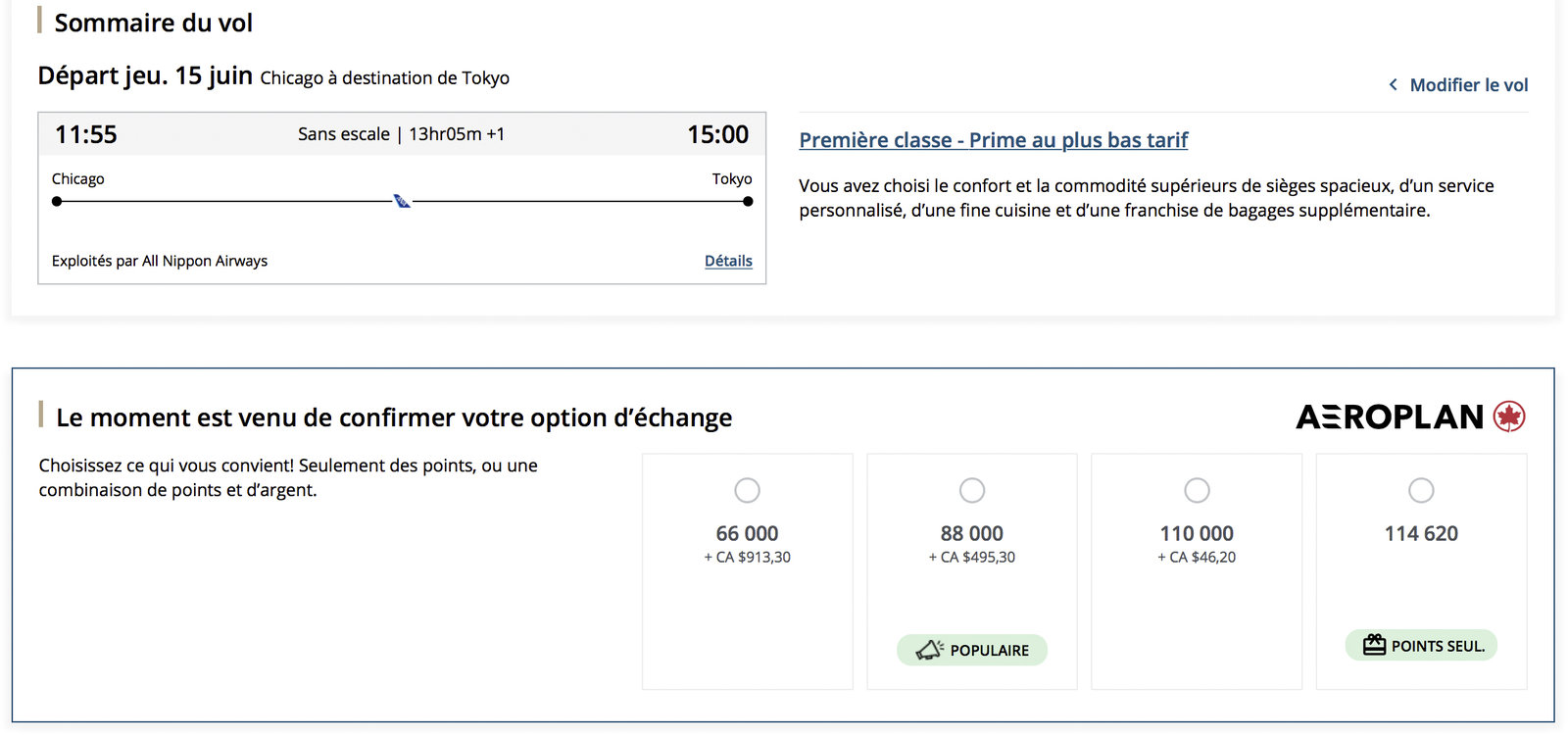Click the departure dot under Chicago
Viewport: 1568px width, 737px height.
[x=56, y=201]
